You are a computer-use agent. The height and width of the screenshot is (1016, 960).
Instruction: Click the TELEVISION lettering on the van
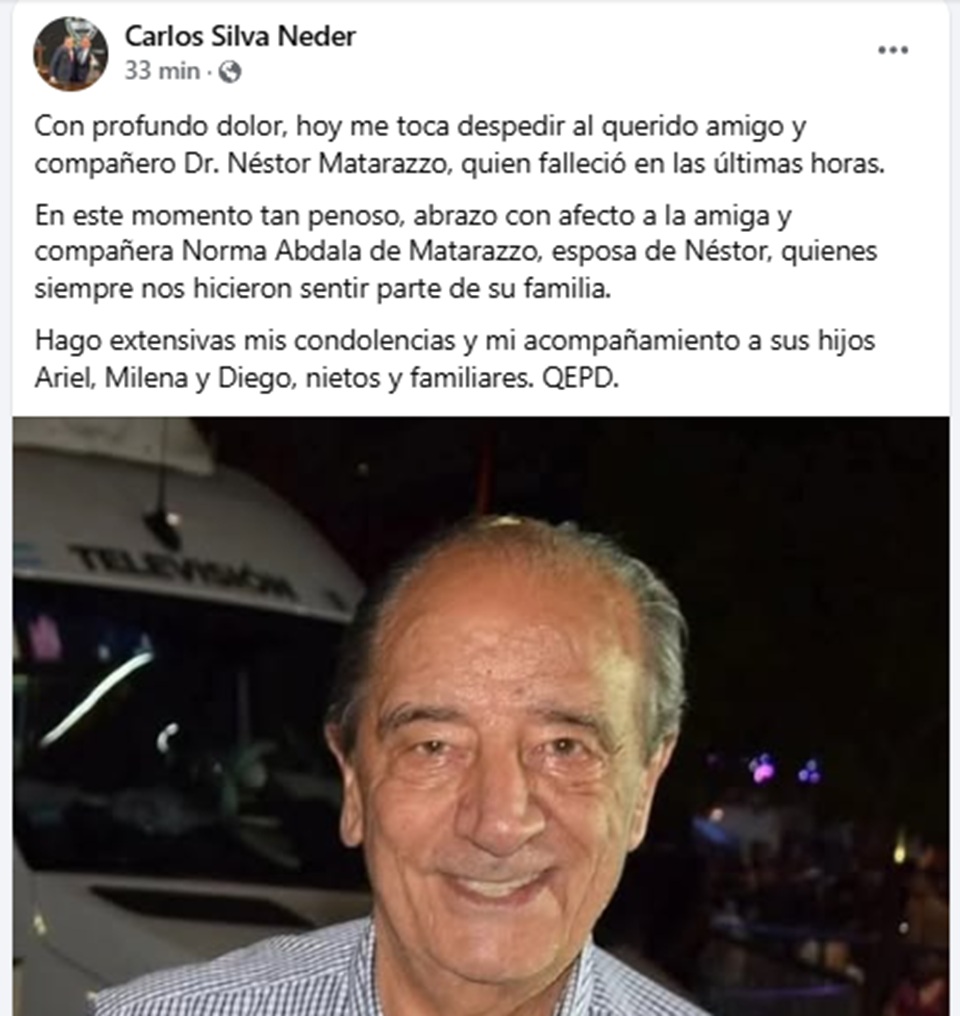(183, 570)
